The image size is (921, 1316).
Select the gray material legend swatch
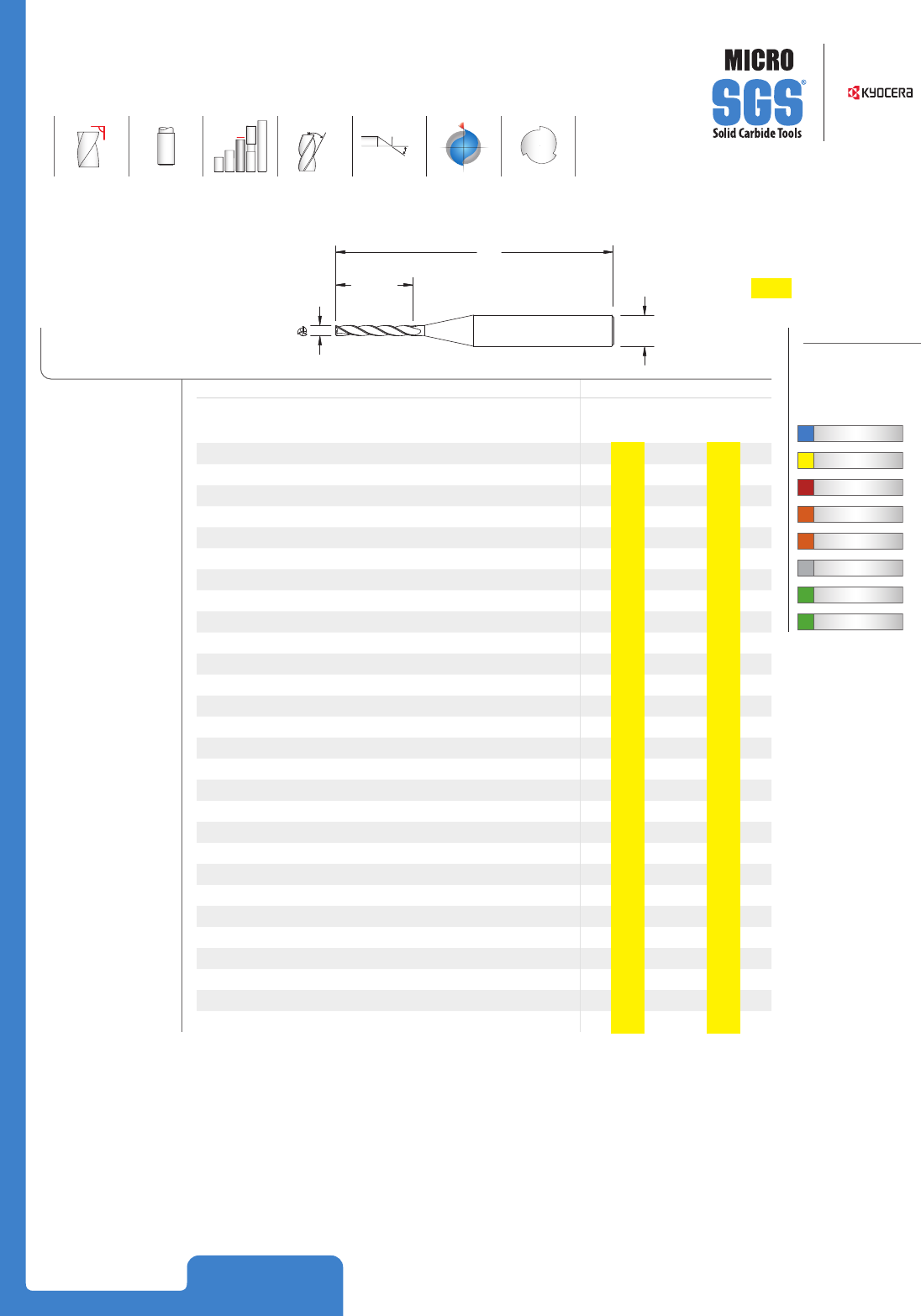click(805, 568)
